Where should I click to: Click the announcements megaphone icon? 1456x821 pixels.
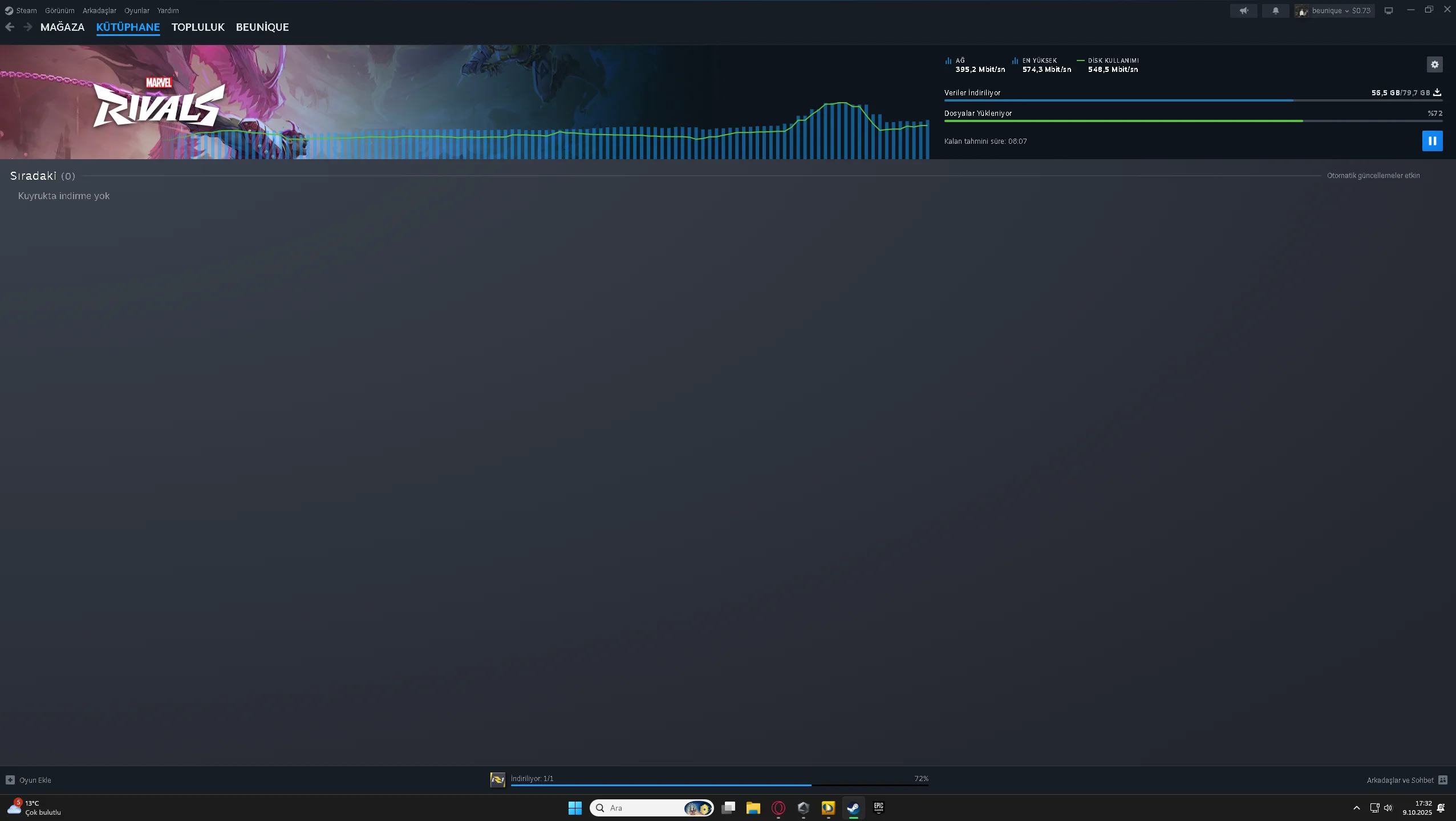click(x=1243, y=11)
